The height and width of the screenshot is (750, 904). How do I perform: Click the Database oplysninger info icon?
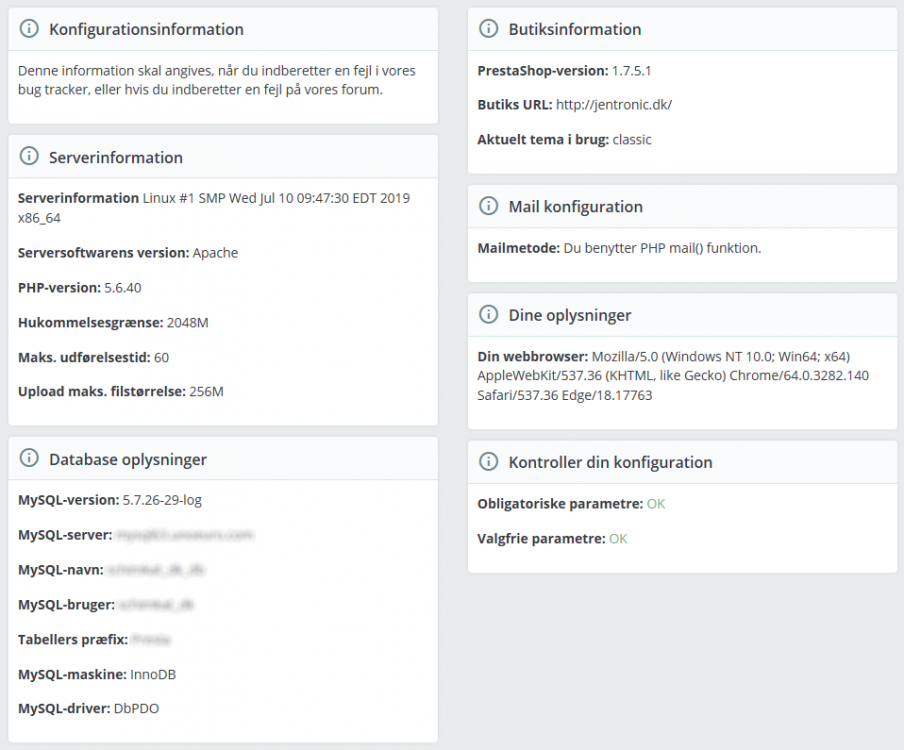(28, 459)
